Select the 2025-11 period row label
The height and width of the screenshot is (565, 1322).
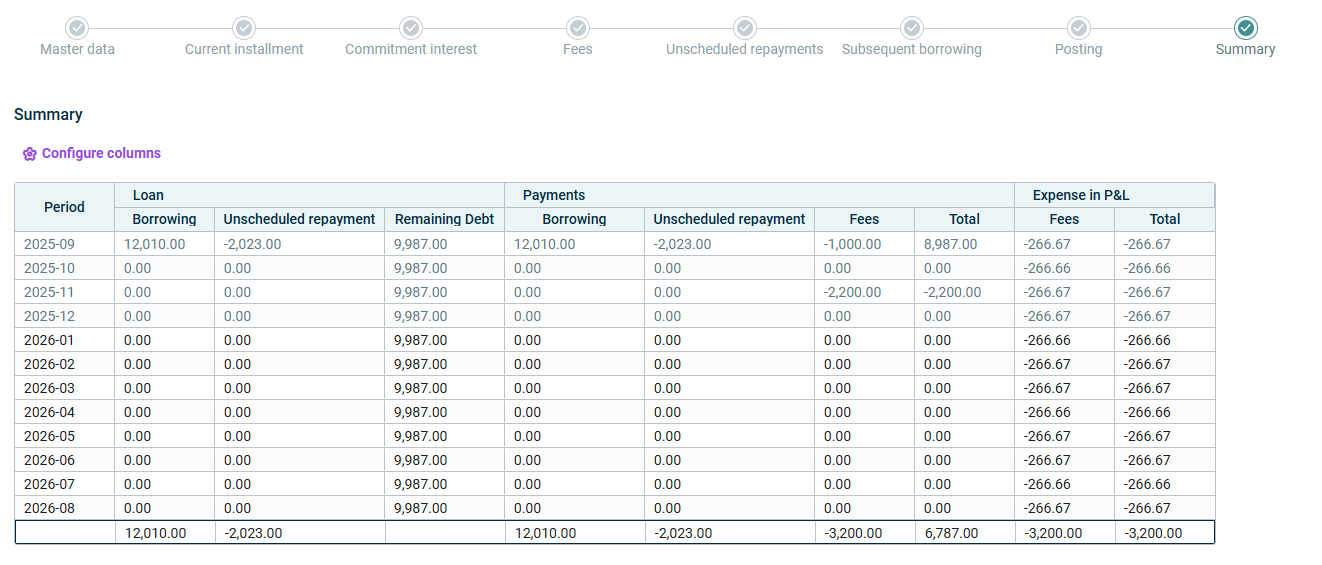[x=47, y=292]
